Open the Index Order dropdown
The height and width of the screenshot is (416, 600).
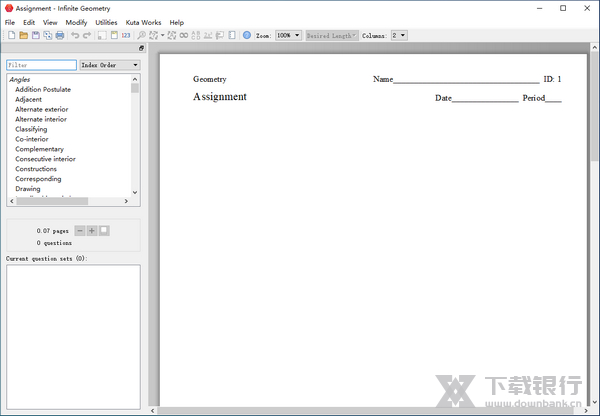[109, 65]
